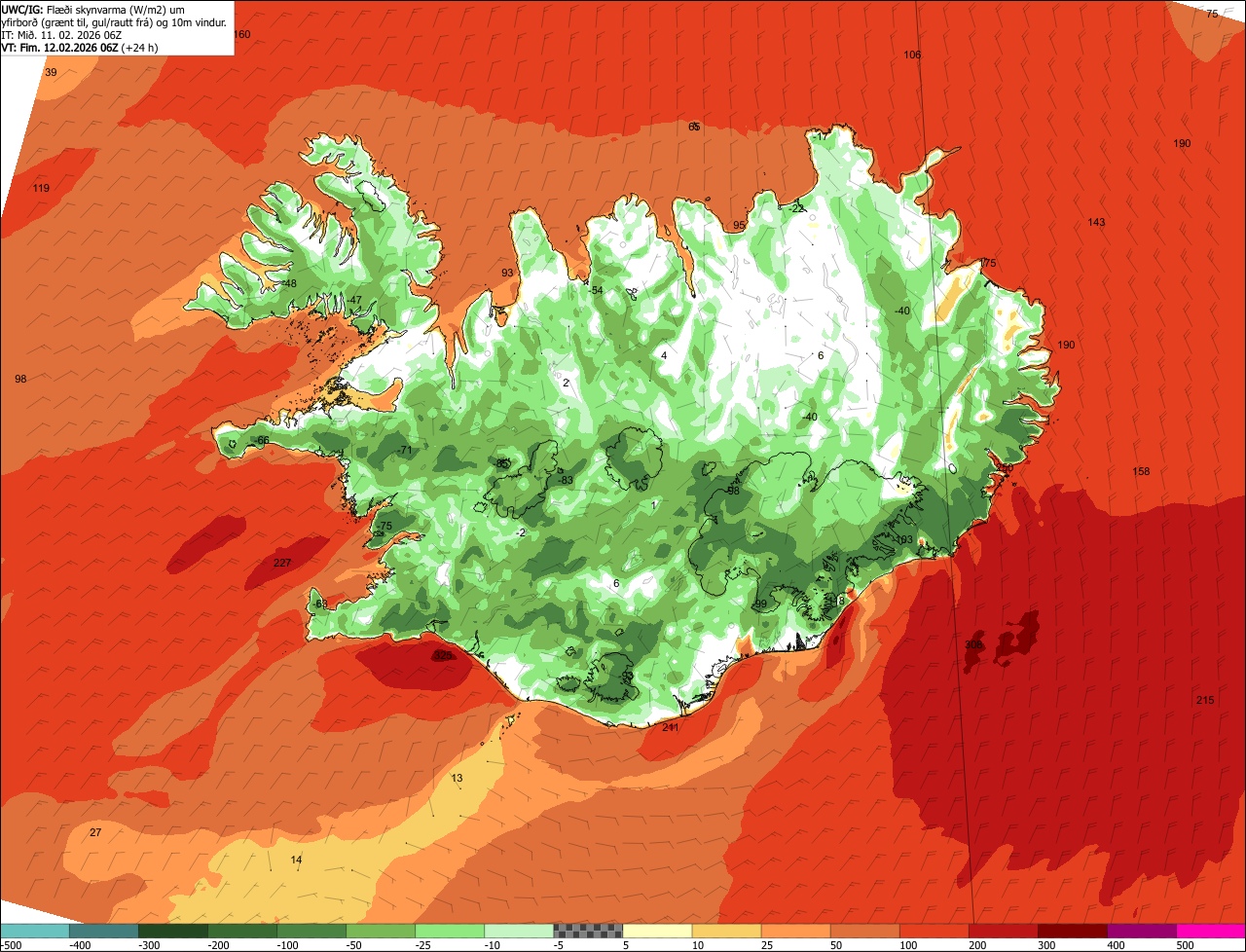
Task: Click the map value 215
Action: 1205,701
